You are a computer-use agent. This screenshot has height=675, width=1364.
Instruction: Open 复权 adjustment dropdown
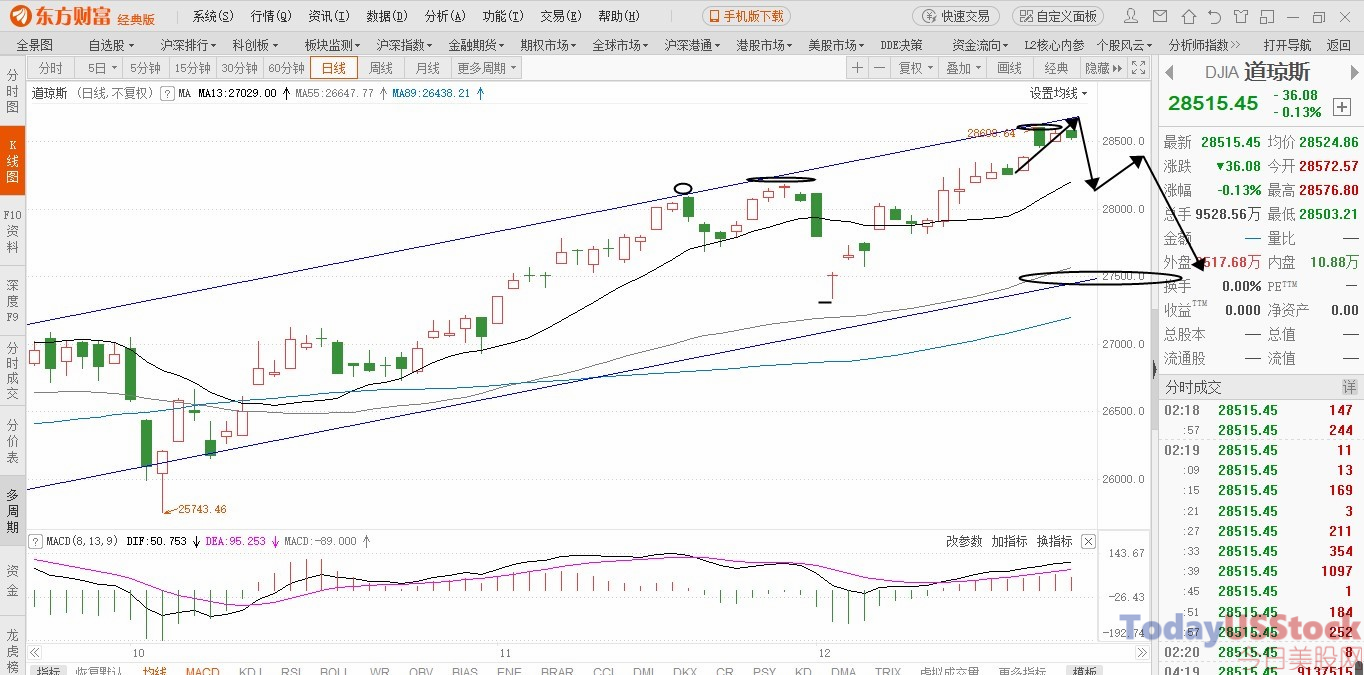point(916,67)
